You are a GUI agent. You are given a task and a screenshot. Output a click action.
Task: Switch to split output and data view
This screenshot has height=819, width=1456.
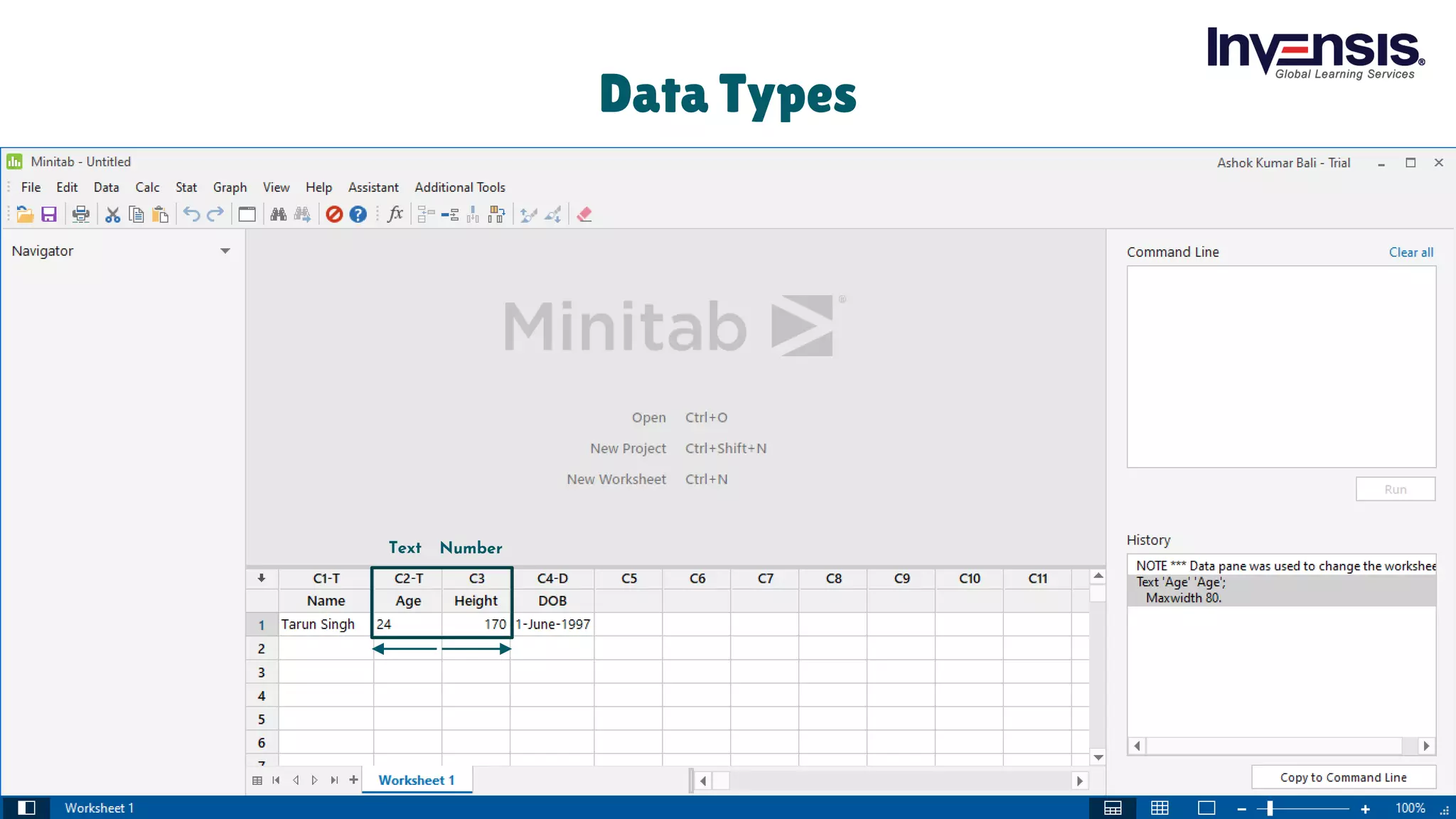click(1113, 808)
